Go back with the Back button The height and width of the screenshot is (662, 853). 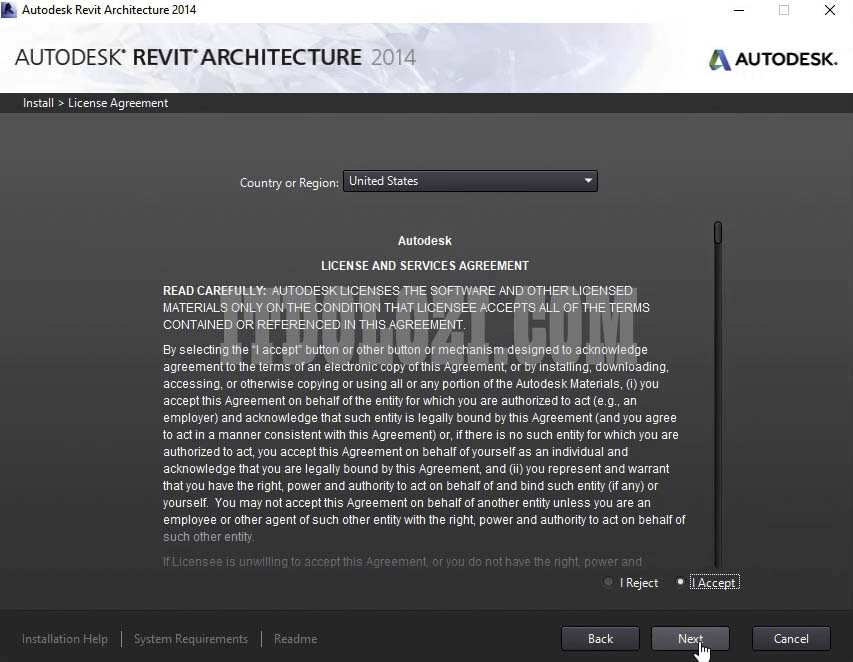600,639
